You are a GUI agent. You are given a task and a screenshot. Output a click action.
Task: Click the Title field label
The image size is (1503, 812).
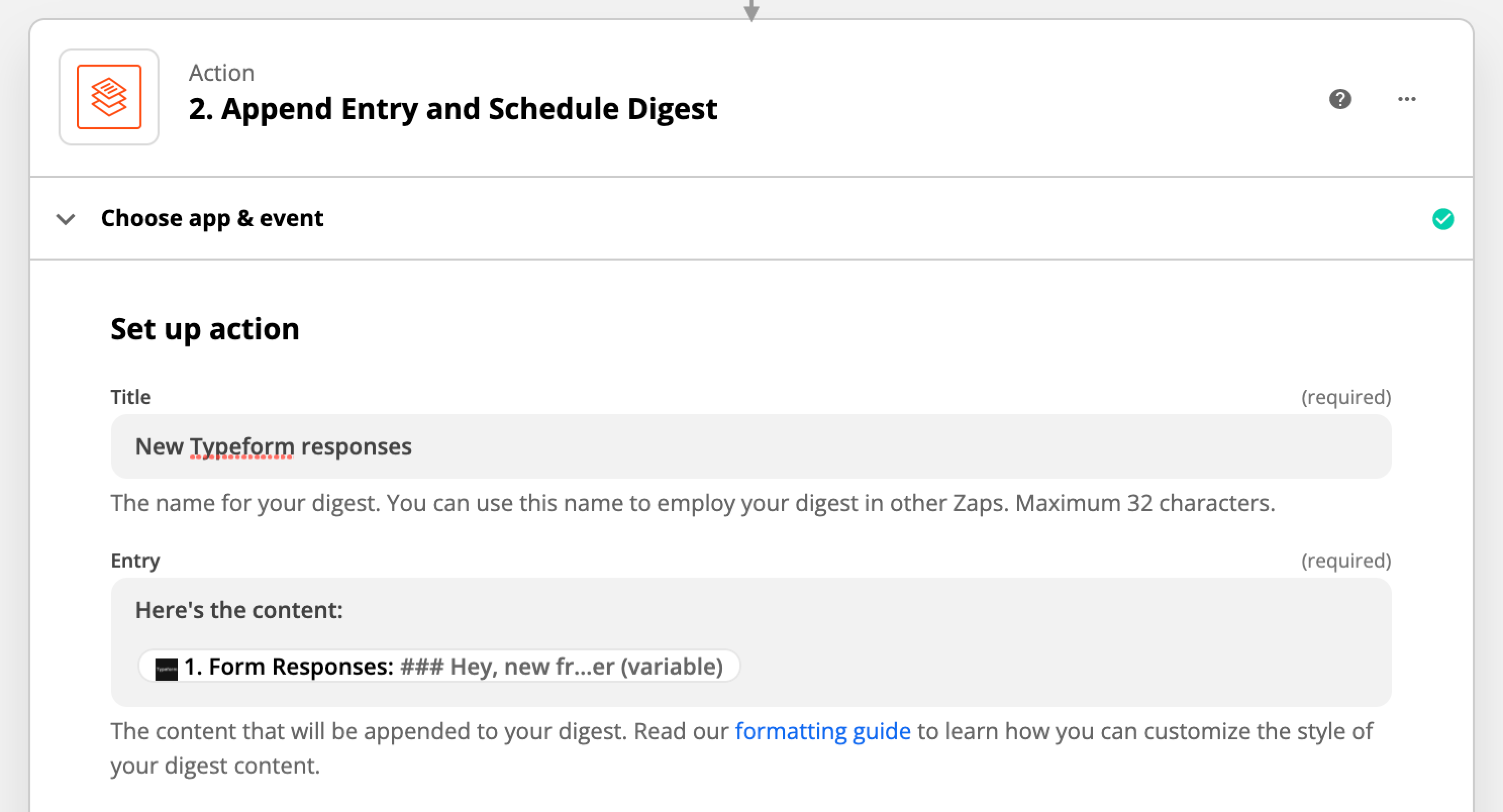point(131,397)
